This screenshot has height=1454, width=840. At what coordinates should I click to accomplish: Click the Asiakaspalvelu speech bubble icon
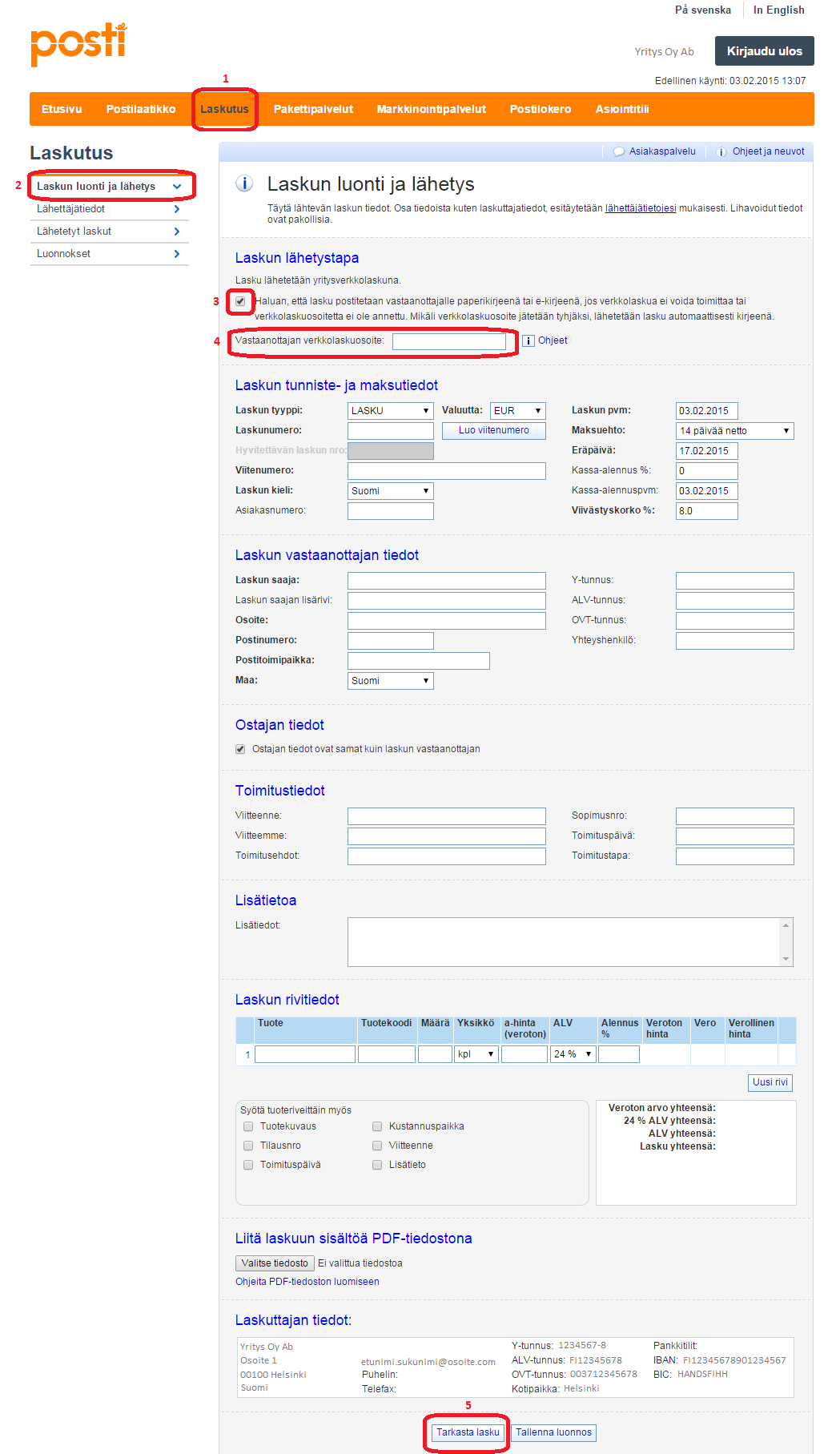(x=619, y=151)
